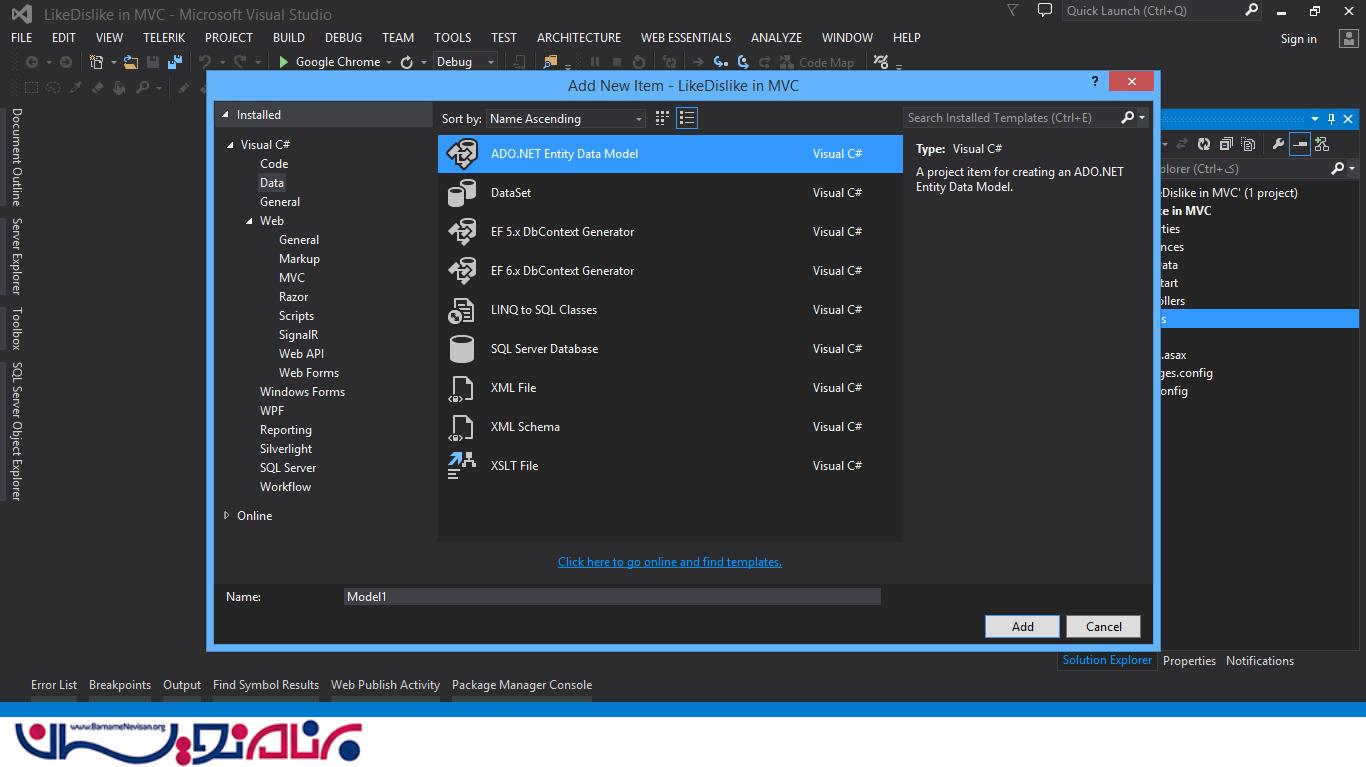Screen dimensions: 1366x767
Task: Click the EF 6.x DbContext Generator icon
Action: (x=462, y=271)
